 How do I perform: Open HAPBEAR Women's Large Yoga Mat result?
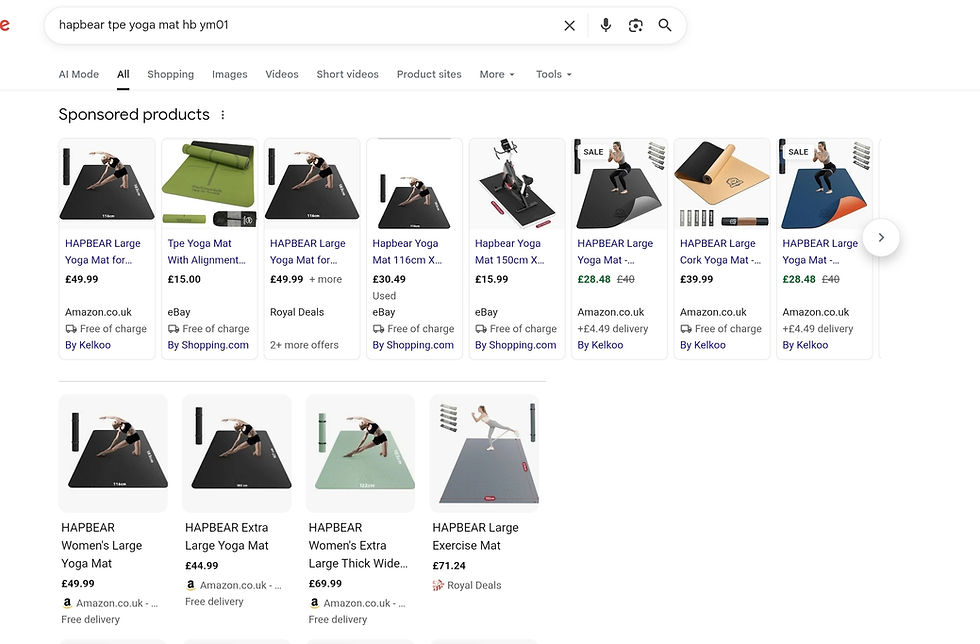pyautogui.click(x=101, y=545)
